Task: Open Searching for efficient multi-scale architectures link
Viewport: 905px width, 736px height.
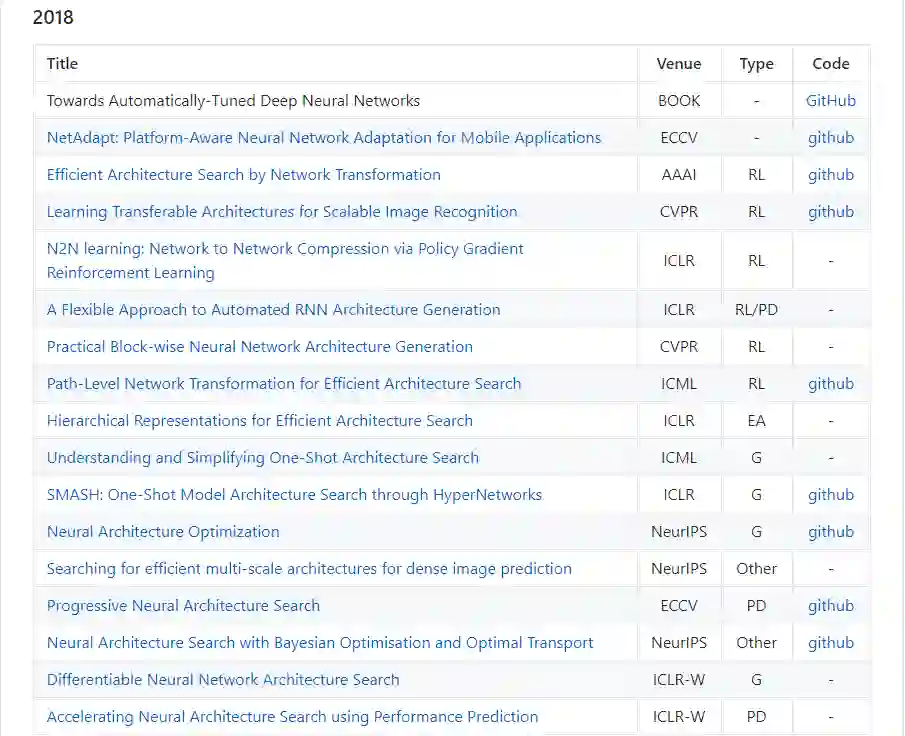Action: [309, 569]
